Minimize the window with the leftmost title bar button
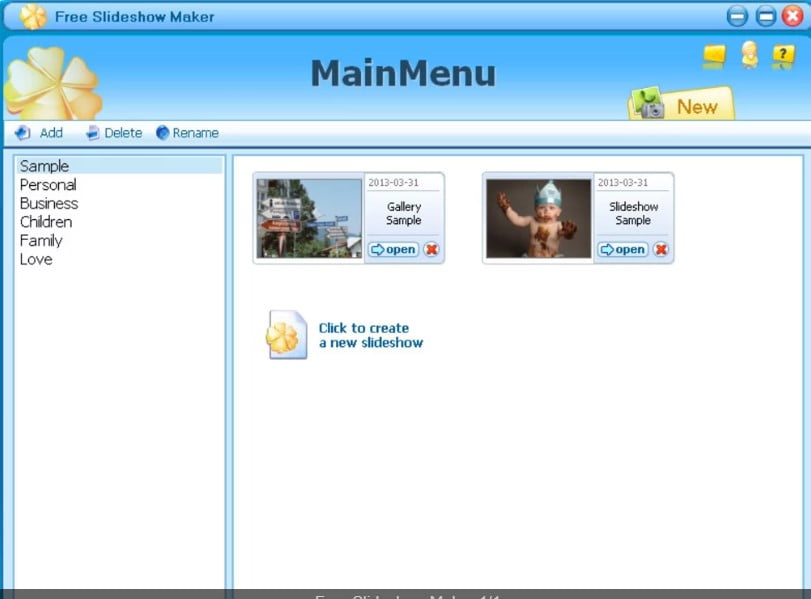 [x=737, y=16]
